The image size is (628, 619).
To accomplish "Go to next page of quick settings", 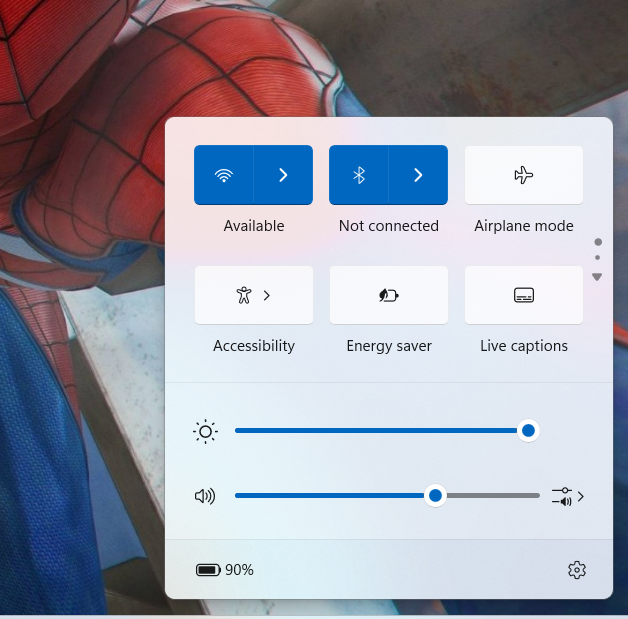I will pyautogui.click(x=597, y=277).
